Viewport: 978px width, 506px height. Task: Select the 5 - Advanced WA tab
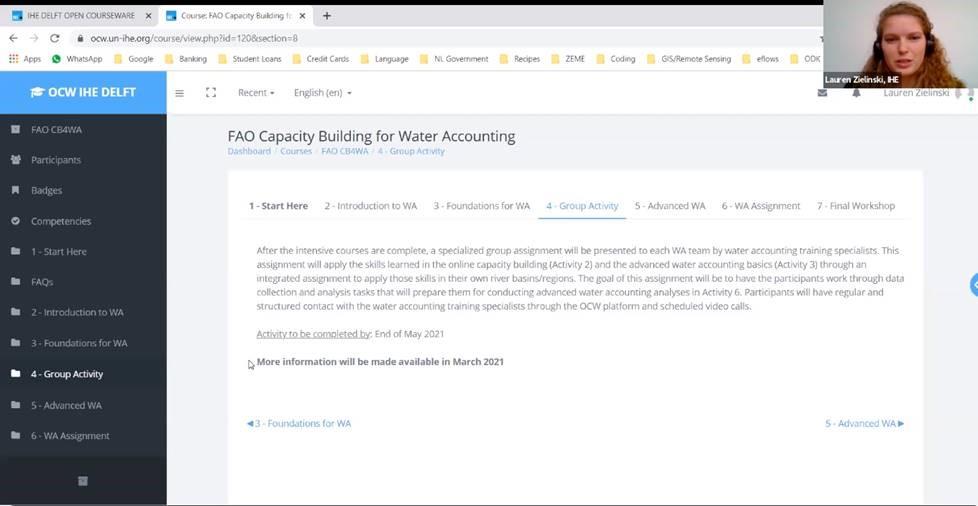(670, 206)
